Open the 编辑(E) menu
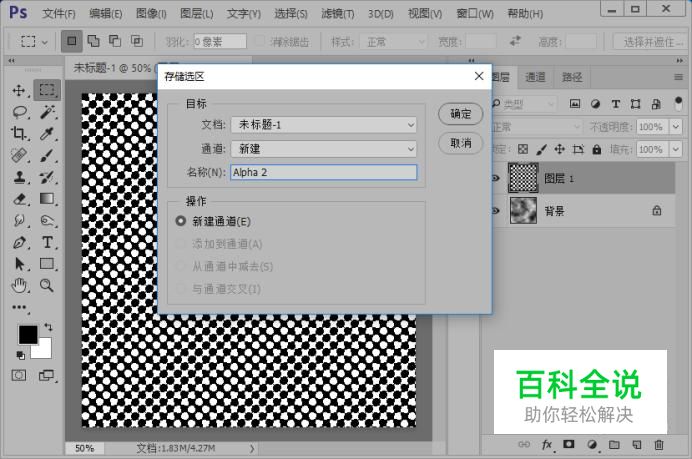 click(x=105, y=14)
